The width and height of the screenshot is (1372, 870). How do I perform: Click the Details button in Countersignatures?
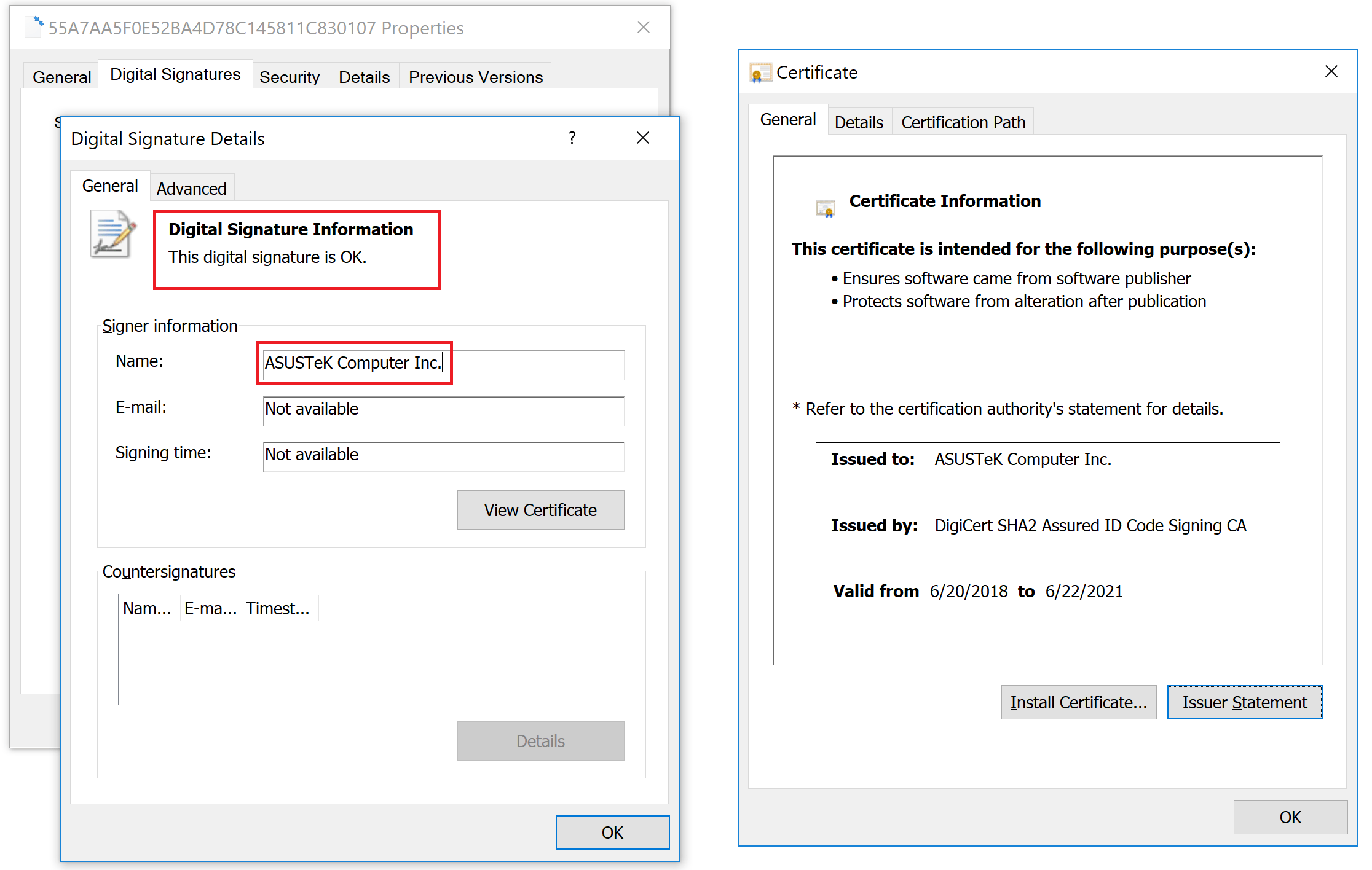click(541, 740)
